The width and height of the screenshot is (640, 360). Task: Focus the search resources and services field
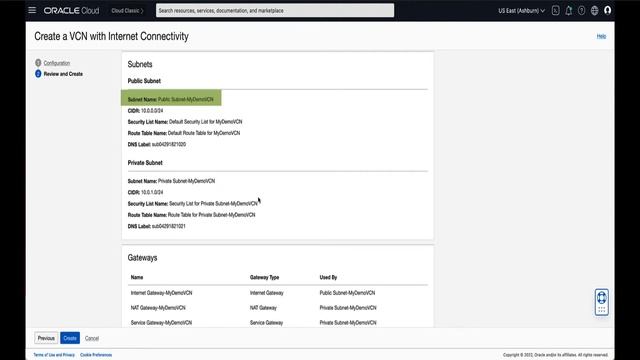275,11
